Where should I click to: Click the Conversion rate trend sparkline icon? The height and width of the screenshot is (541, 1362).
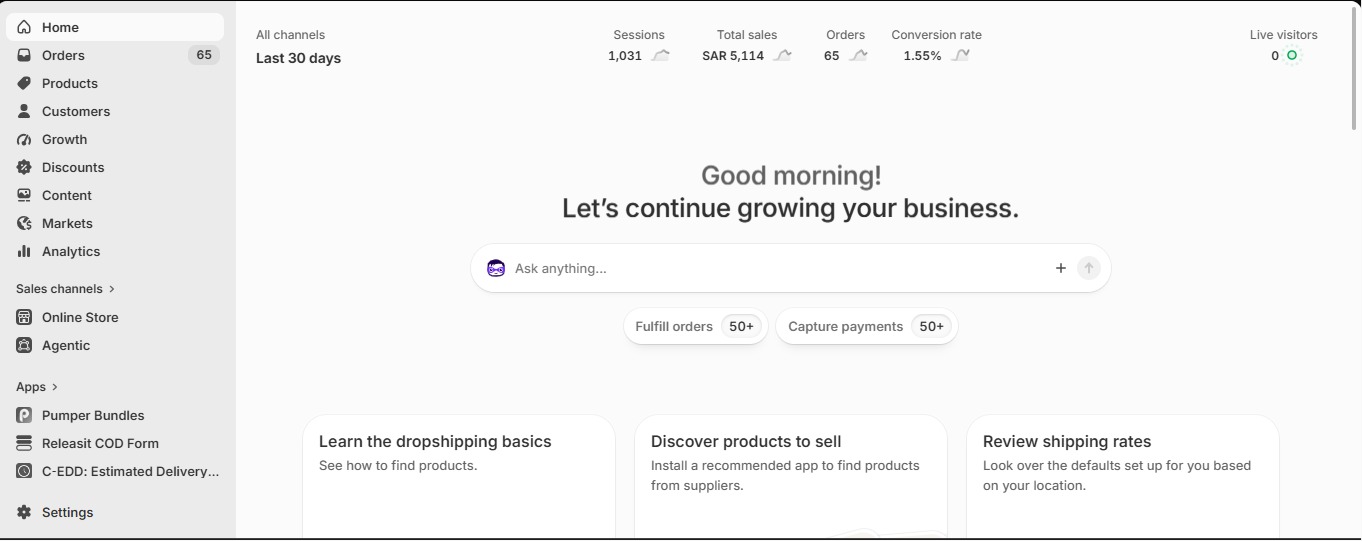pyautogui.click(x=961, y=56)
